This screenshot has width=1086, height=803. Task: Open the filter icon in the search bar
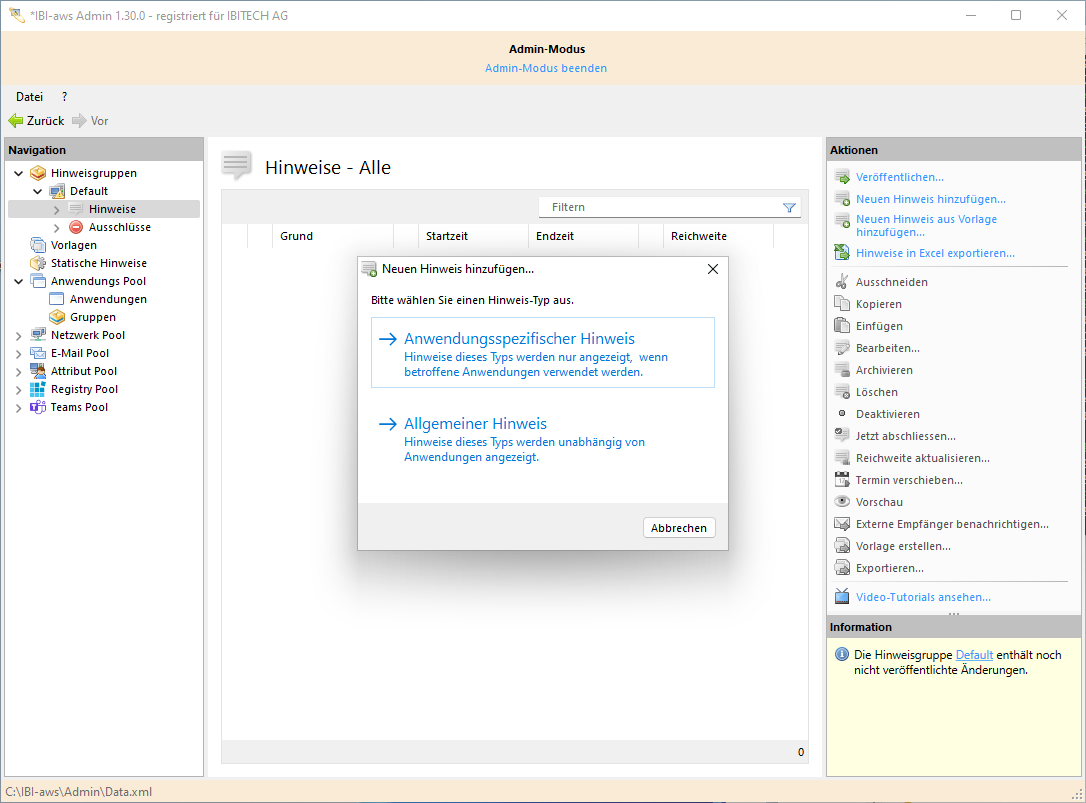tap(789, 207)
